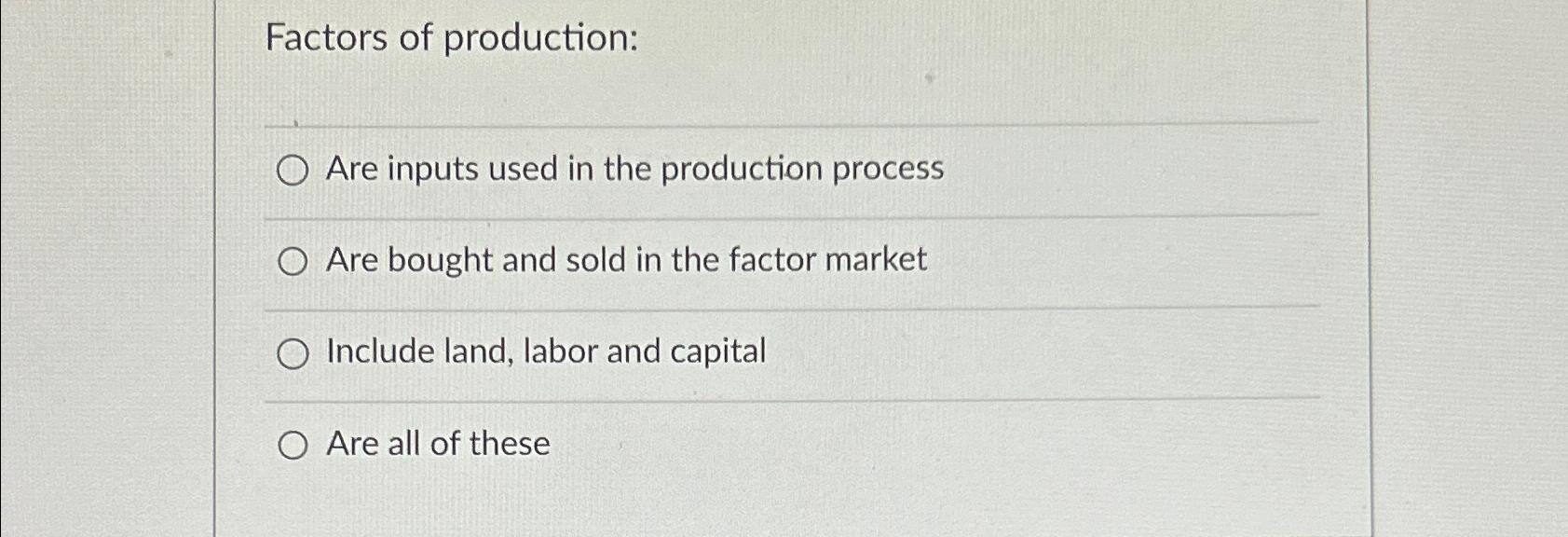This screenshot has height=537, width=1568.
Task: Choose the 'Include land, labor and capital' radio button
Action: tap(293, 353)
